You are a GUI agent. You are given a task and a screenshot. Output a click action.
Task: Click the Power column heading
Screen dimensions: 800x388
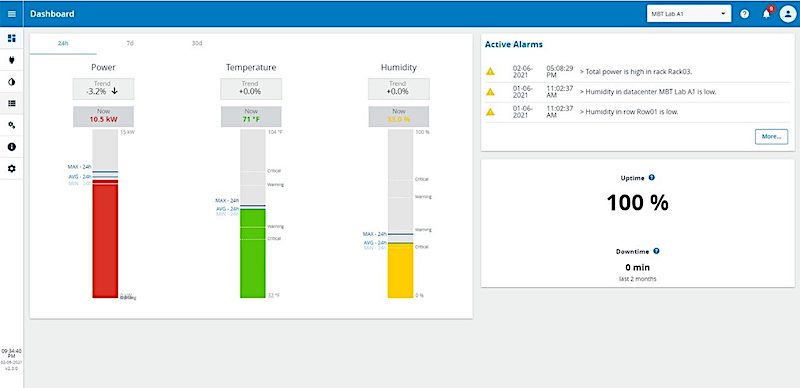(x=103, y=67)
